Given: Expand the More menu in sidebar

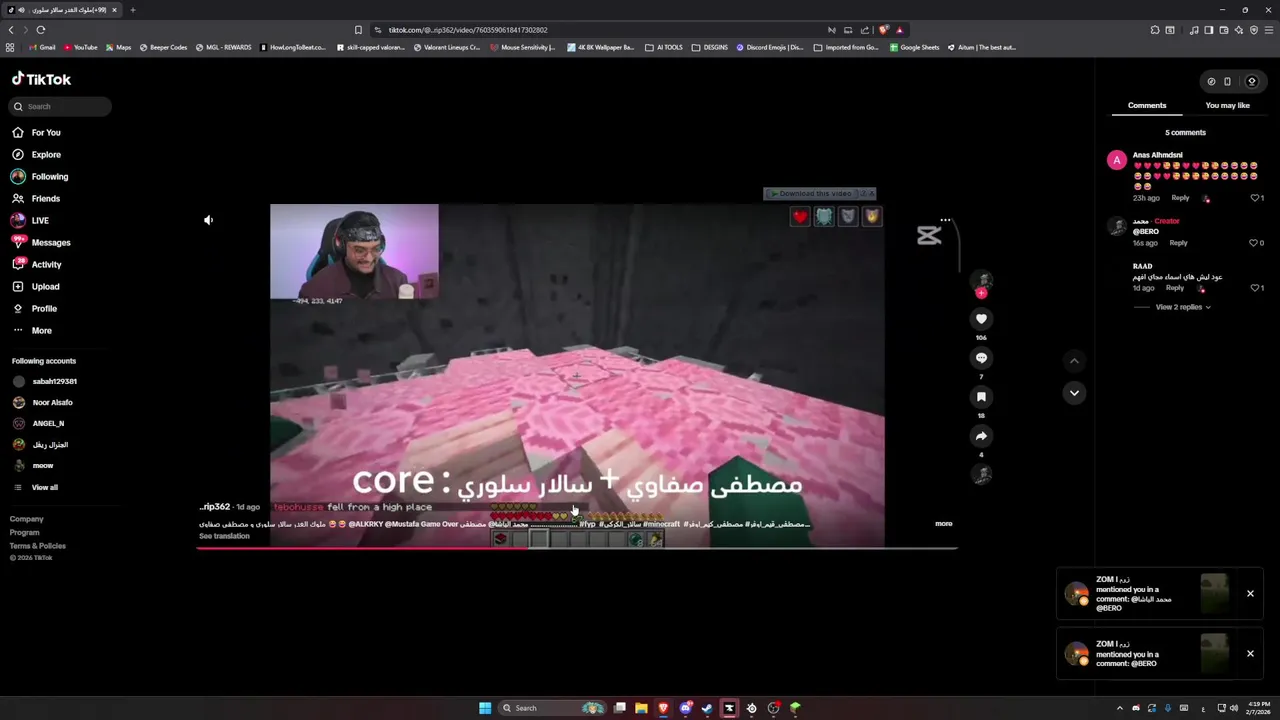Looking at the screenshot, I should (x=31, y=330).
